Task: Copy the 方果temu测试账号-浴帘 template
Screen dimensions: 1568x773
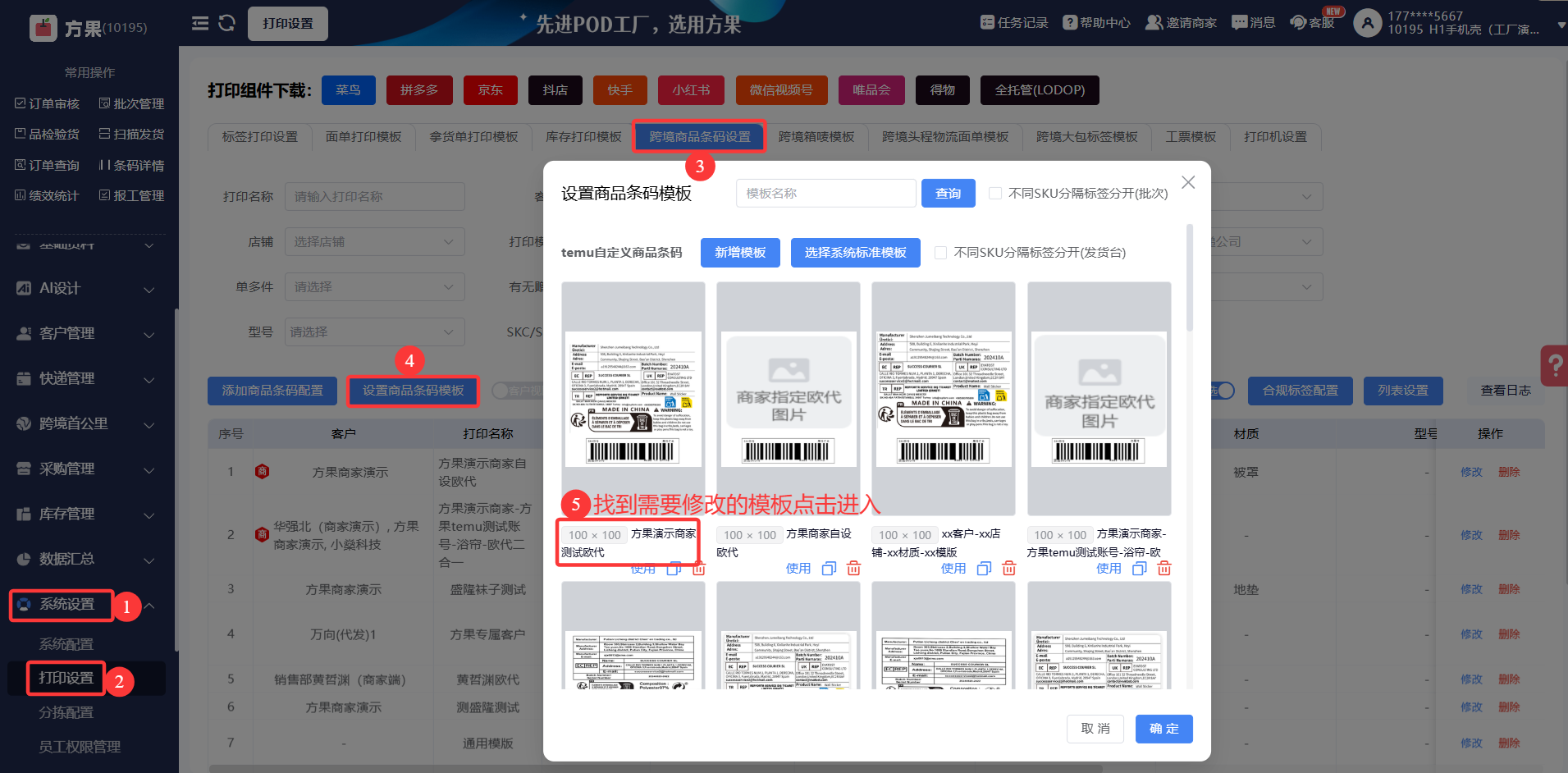Action: tap(1140, 569)
